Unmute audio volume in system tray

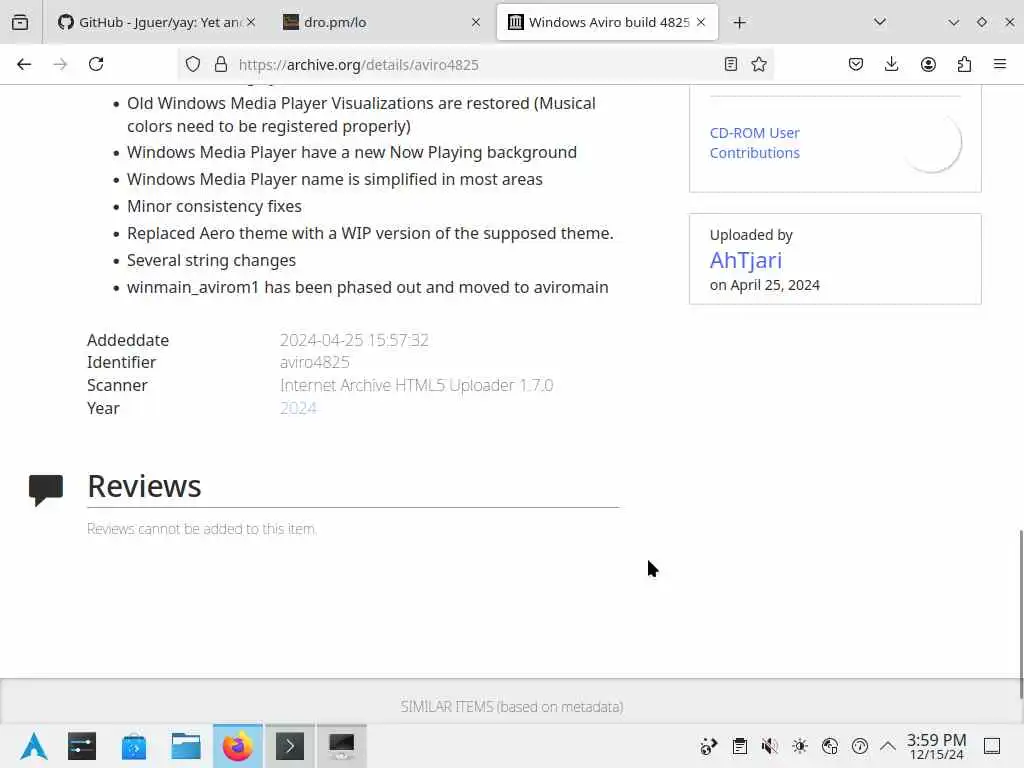[769, 746]
